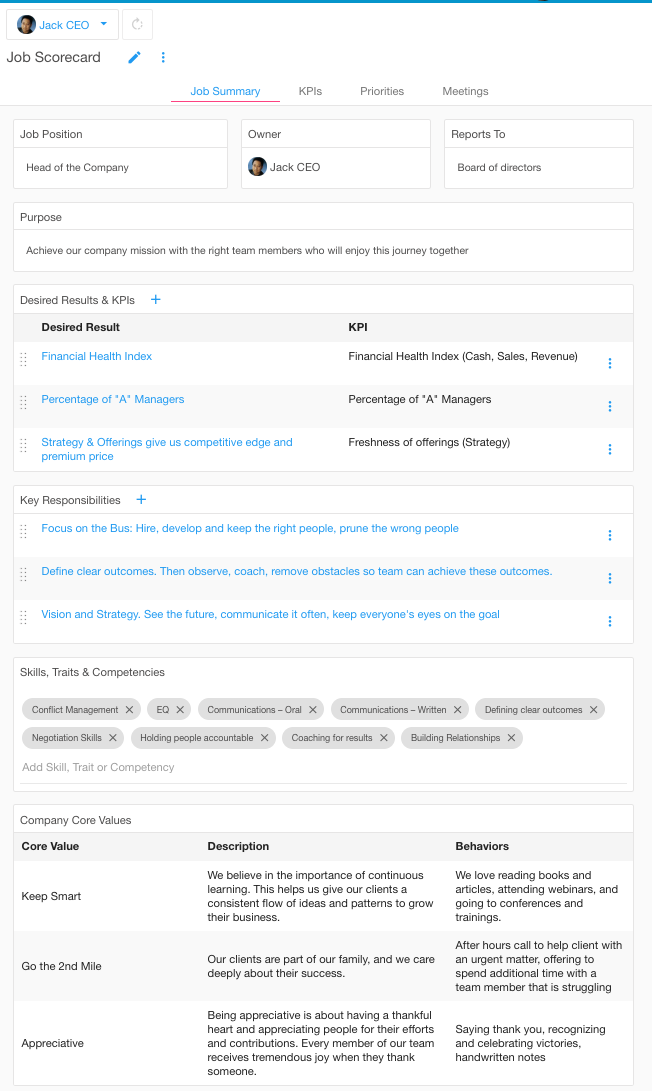Click the refresh icon beside Jack CEO

pos(137,24)
